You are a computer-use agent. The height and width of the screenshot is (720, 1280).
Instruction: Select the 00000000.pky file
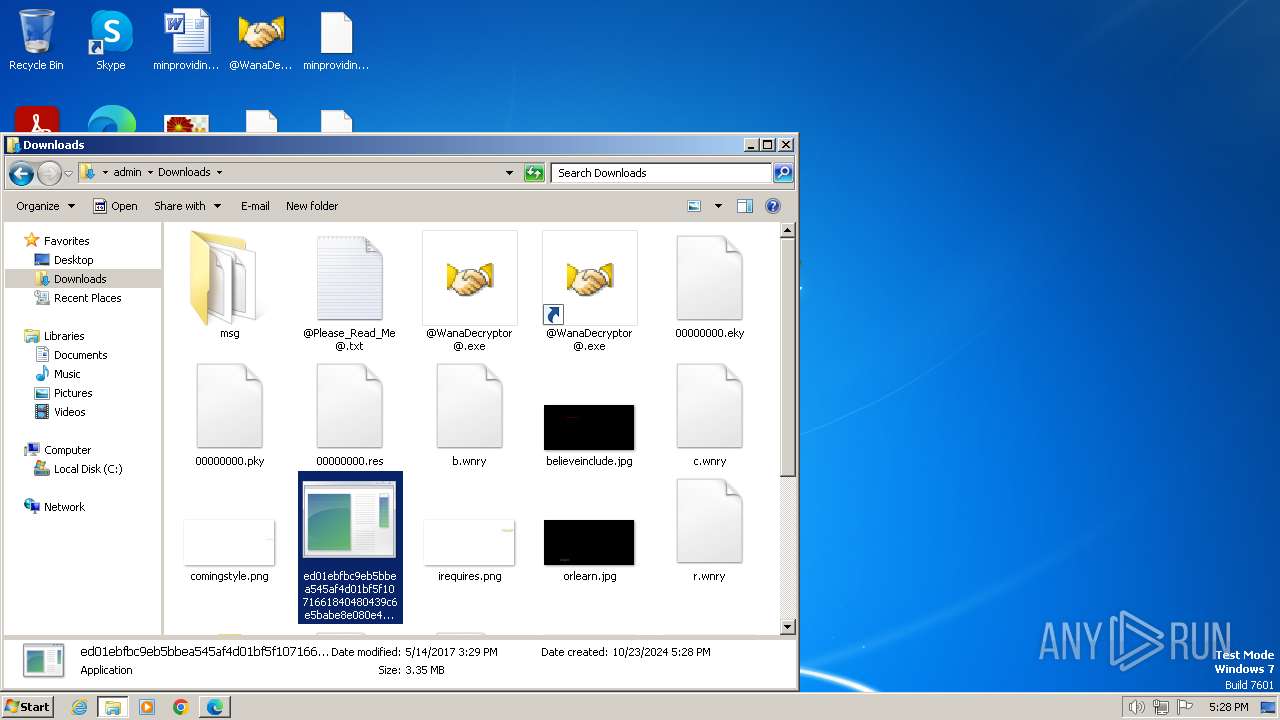click(x=229, y=414)
